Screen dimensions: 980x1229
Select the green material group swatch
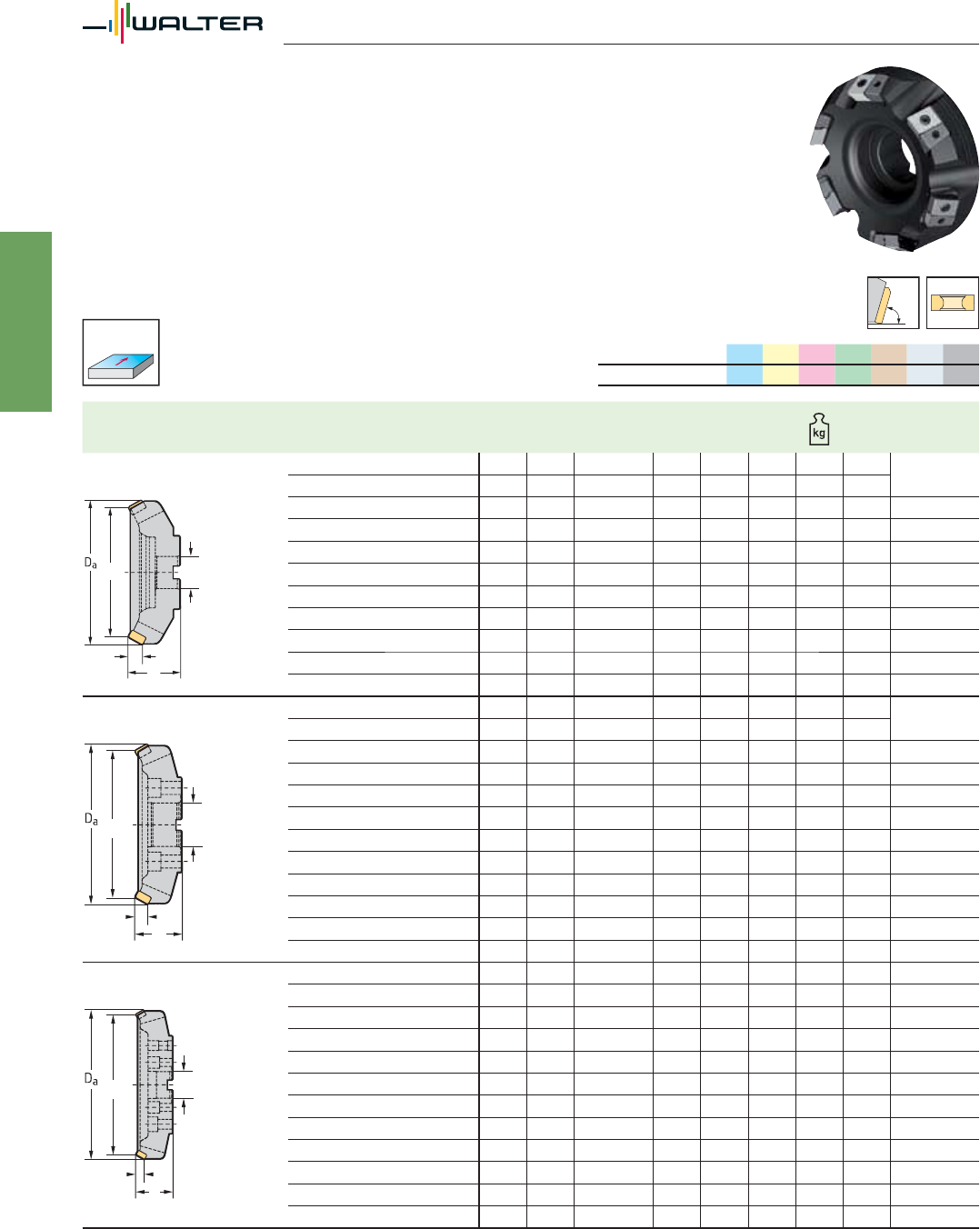coord(853,365)
